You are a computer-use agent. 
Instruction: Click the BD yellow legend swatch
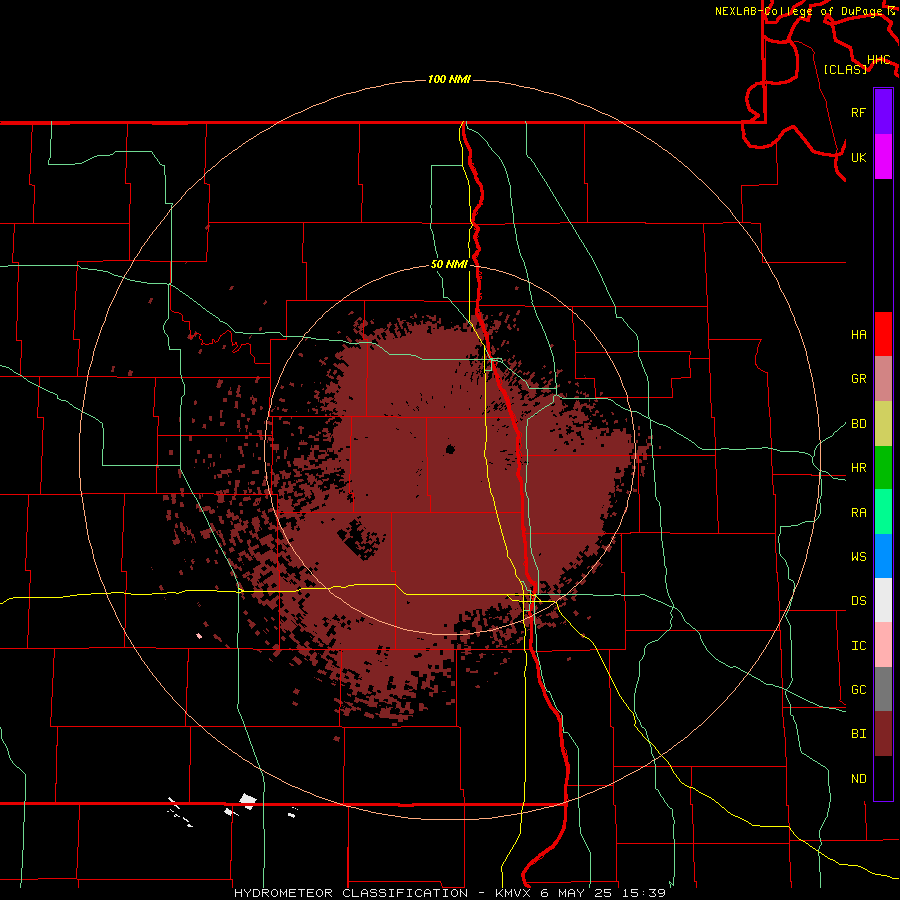click(883, 424)
